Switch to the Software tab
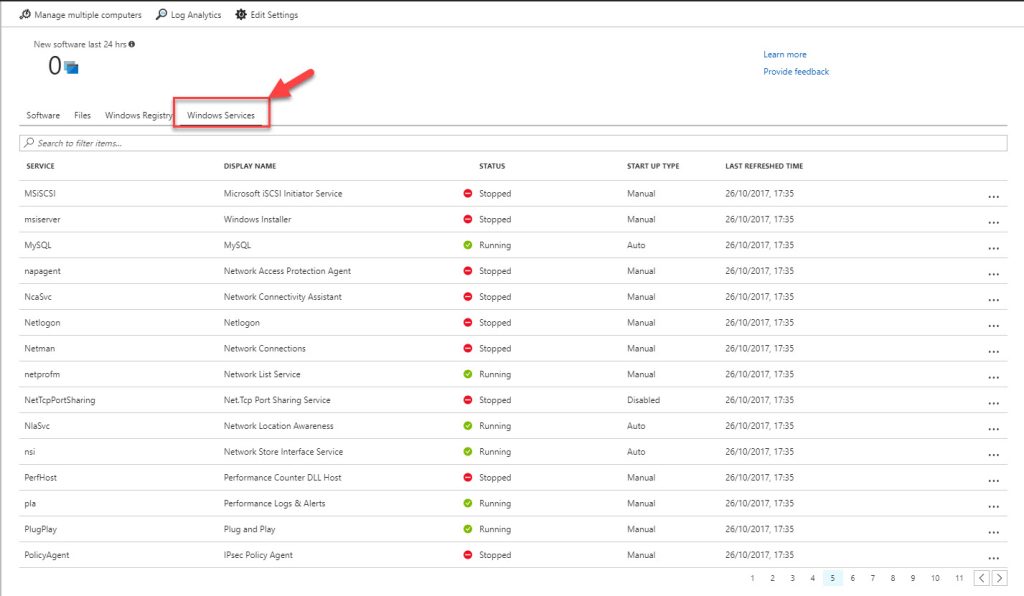Image resolution: width=1024 pixels, height=596 pixels. 42,114
